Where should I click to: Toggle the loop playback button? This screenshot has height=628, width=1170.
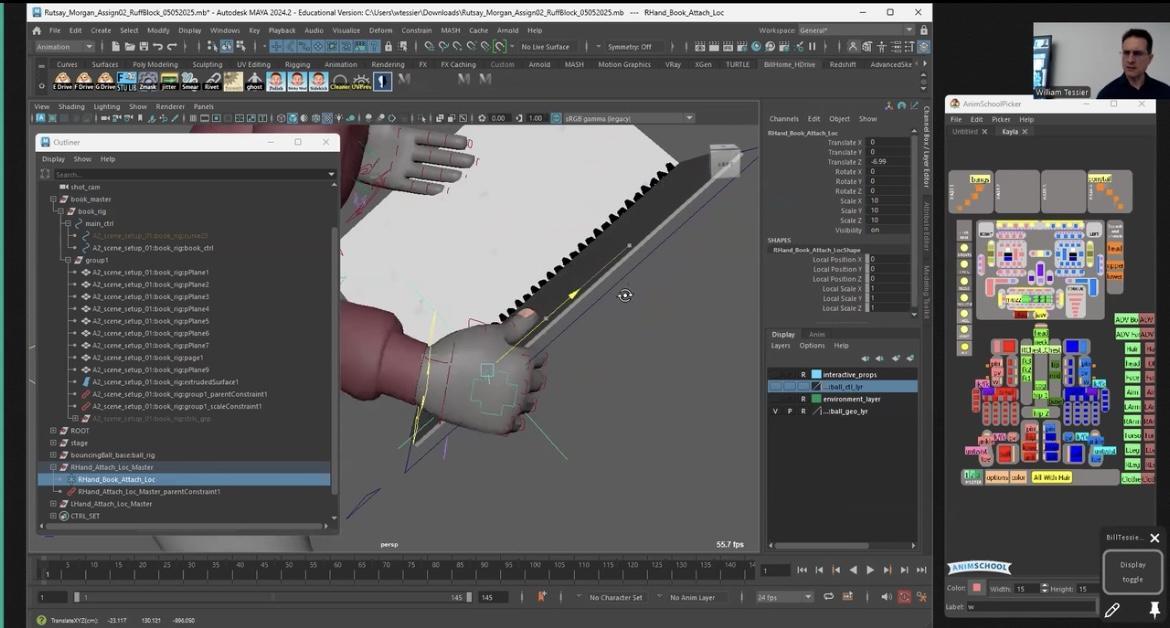[x=828, y=597]
